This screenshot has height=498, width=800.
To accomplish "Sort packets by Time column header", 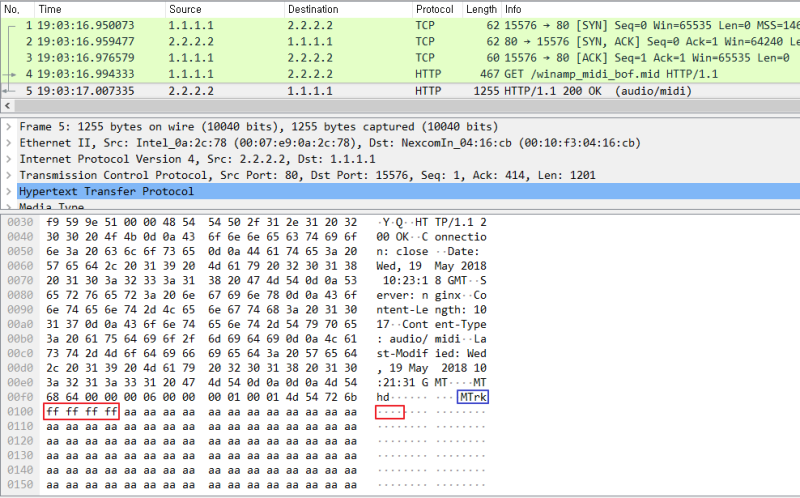I will click(50, 9).
